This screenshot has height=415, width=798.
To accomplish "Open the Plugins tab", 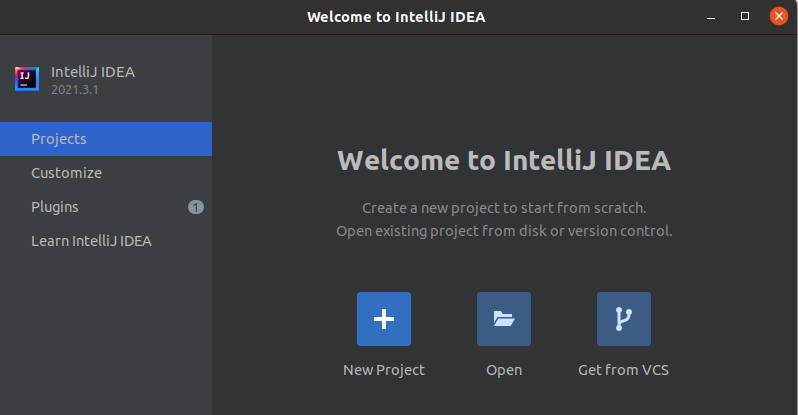I will 55,207.
